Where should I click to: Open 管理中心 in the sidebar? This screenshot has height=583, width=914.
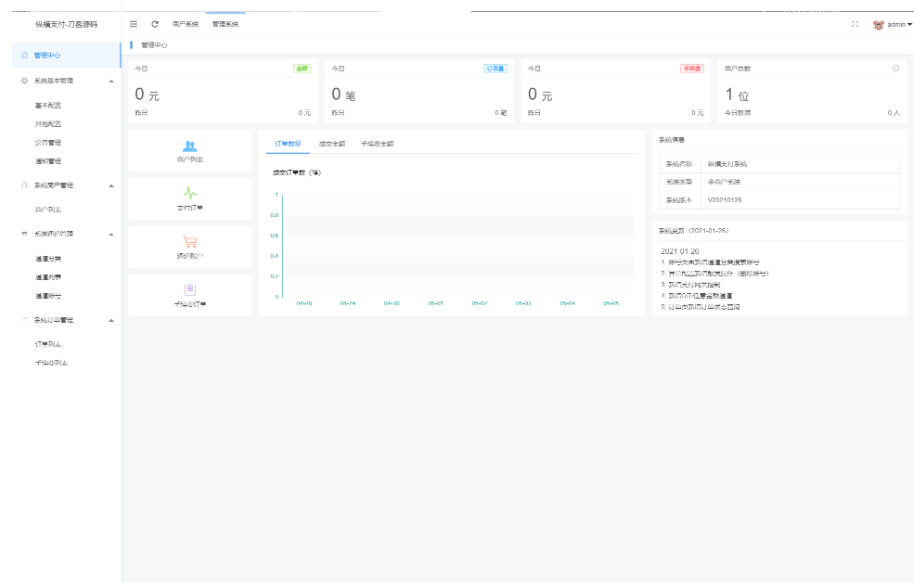click(47, 56)
